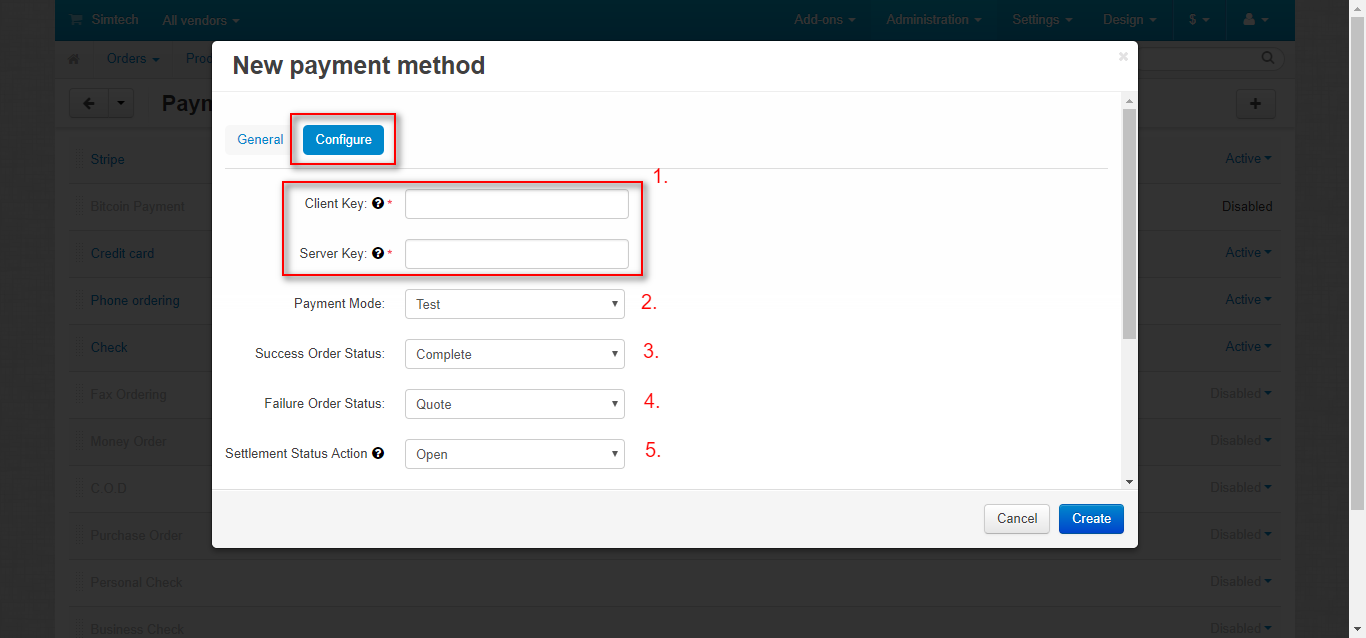The image size is (1366, 638).
Task: Click the add payment plus button
Action: (x=1256, y=103)
